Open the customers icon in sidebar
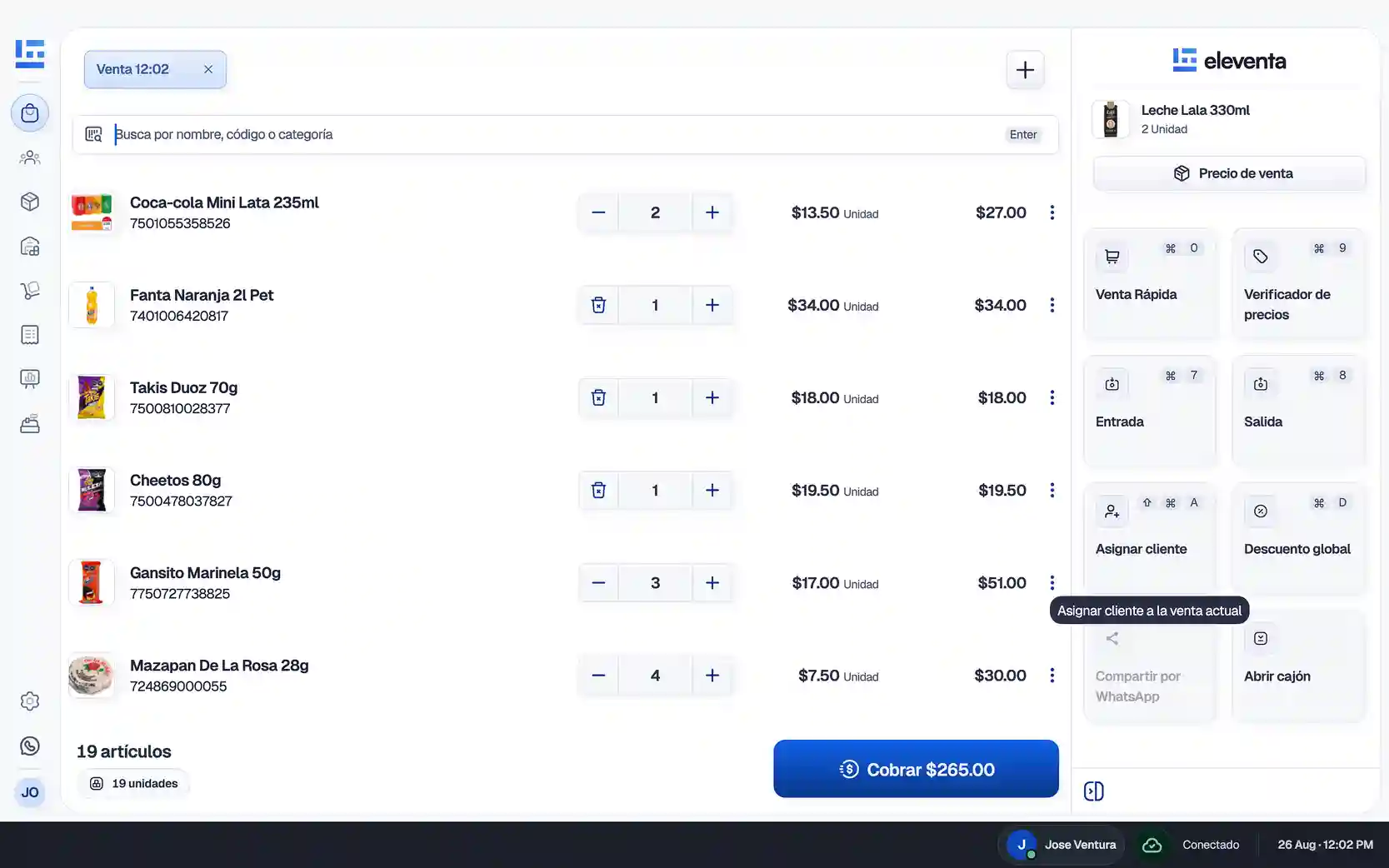Viewport: 1389px width, 868px height. tap(30, 157)
